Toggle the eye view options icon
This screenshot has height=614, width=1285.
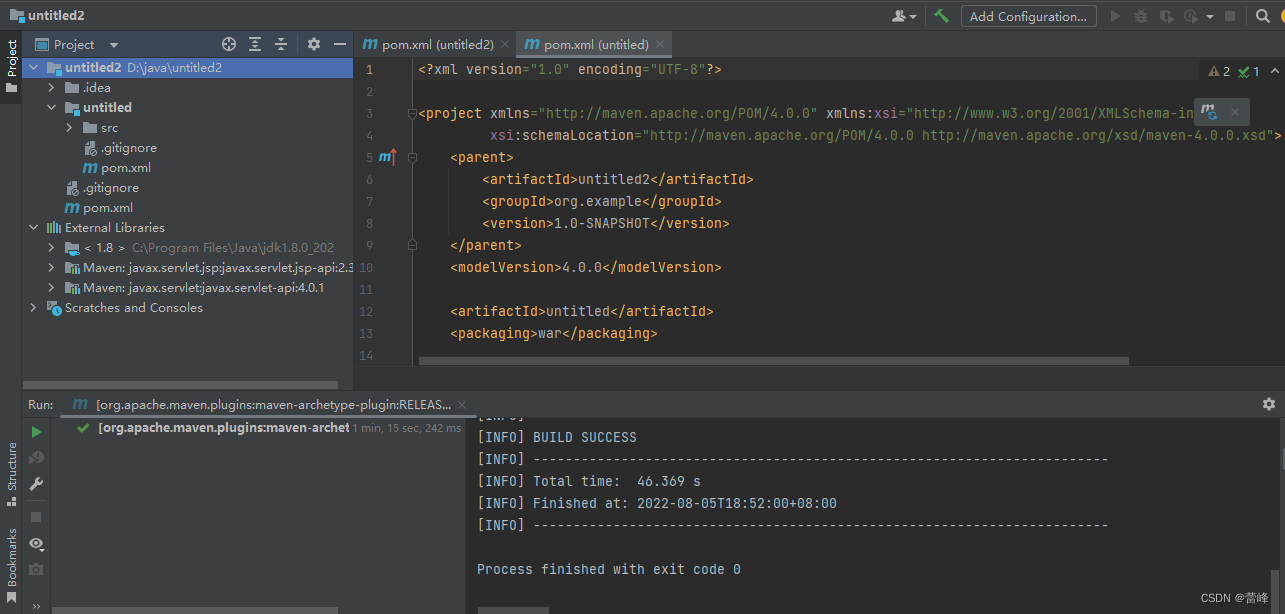click(36, 543)
